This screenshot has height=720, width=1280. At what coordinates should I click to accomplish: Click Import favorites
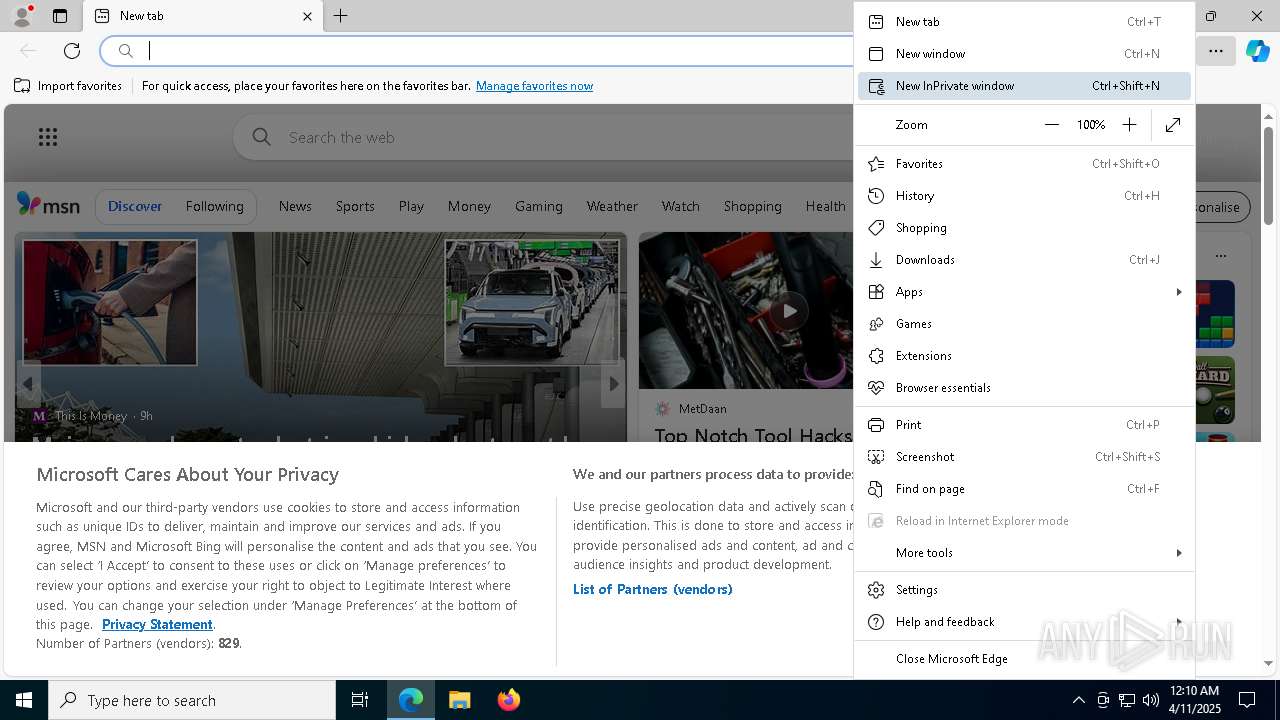[x=68, y=86]
